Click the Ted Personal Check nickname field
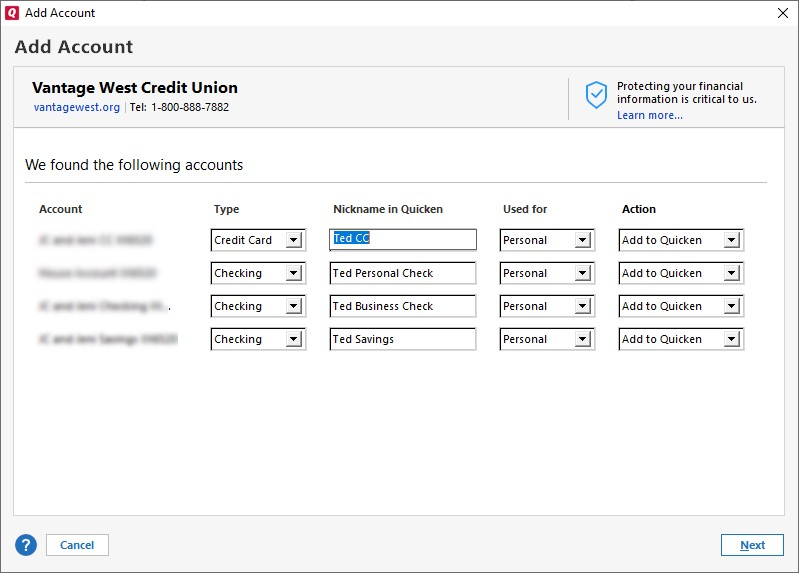 pos(403,273)
